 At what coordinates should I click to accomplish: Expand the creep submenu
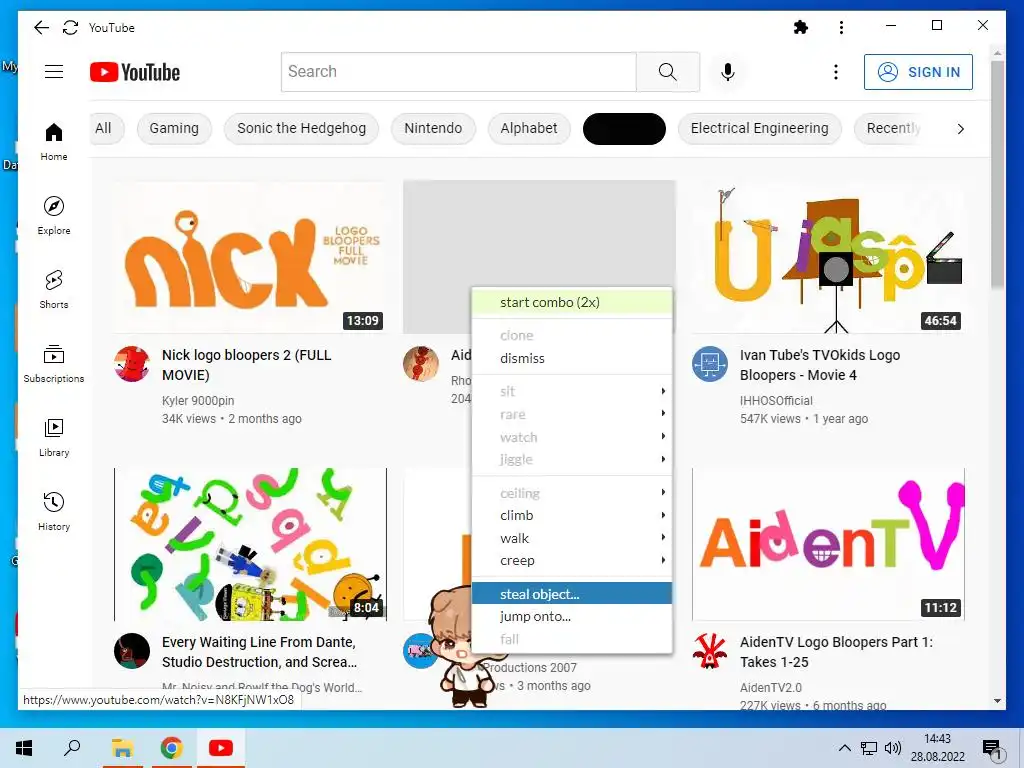coord(571,560)
